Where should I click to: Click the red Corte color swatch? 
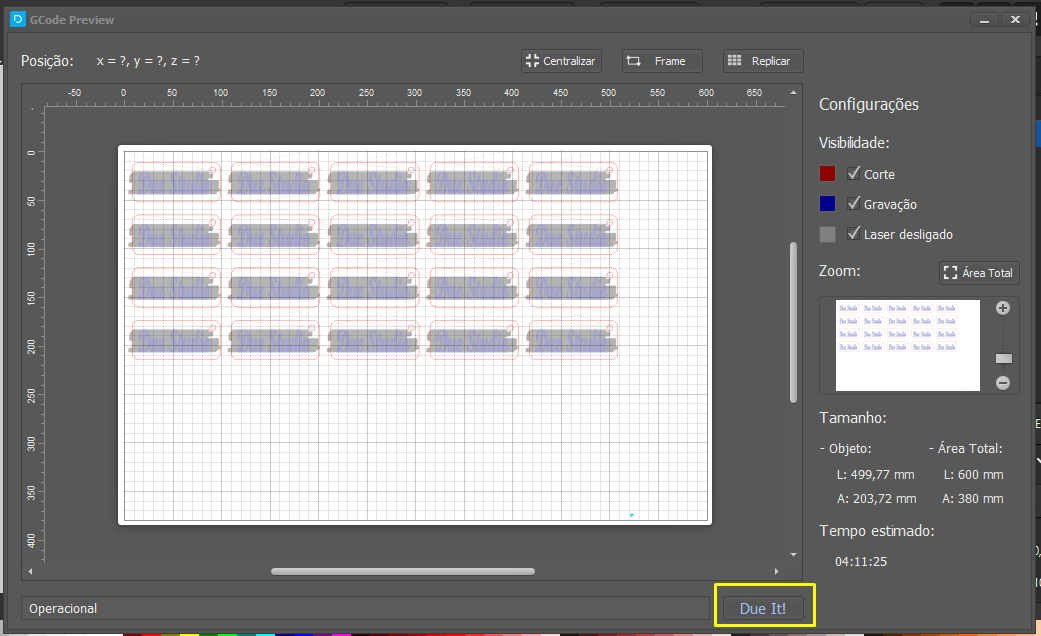click(827, 173)
